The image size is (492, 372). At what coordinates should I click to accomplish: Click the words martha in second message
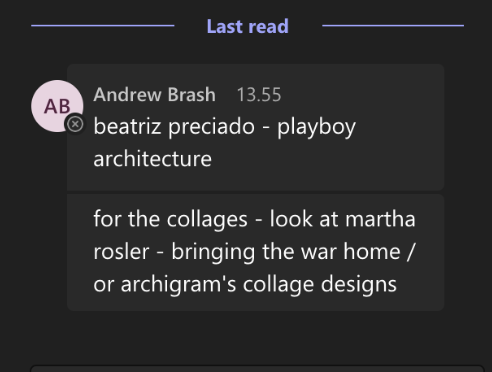point(380,219)
